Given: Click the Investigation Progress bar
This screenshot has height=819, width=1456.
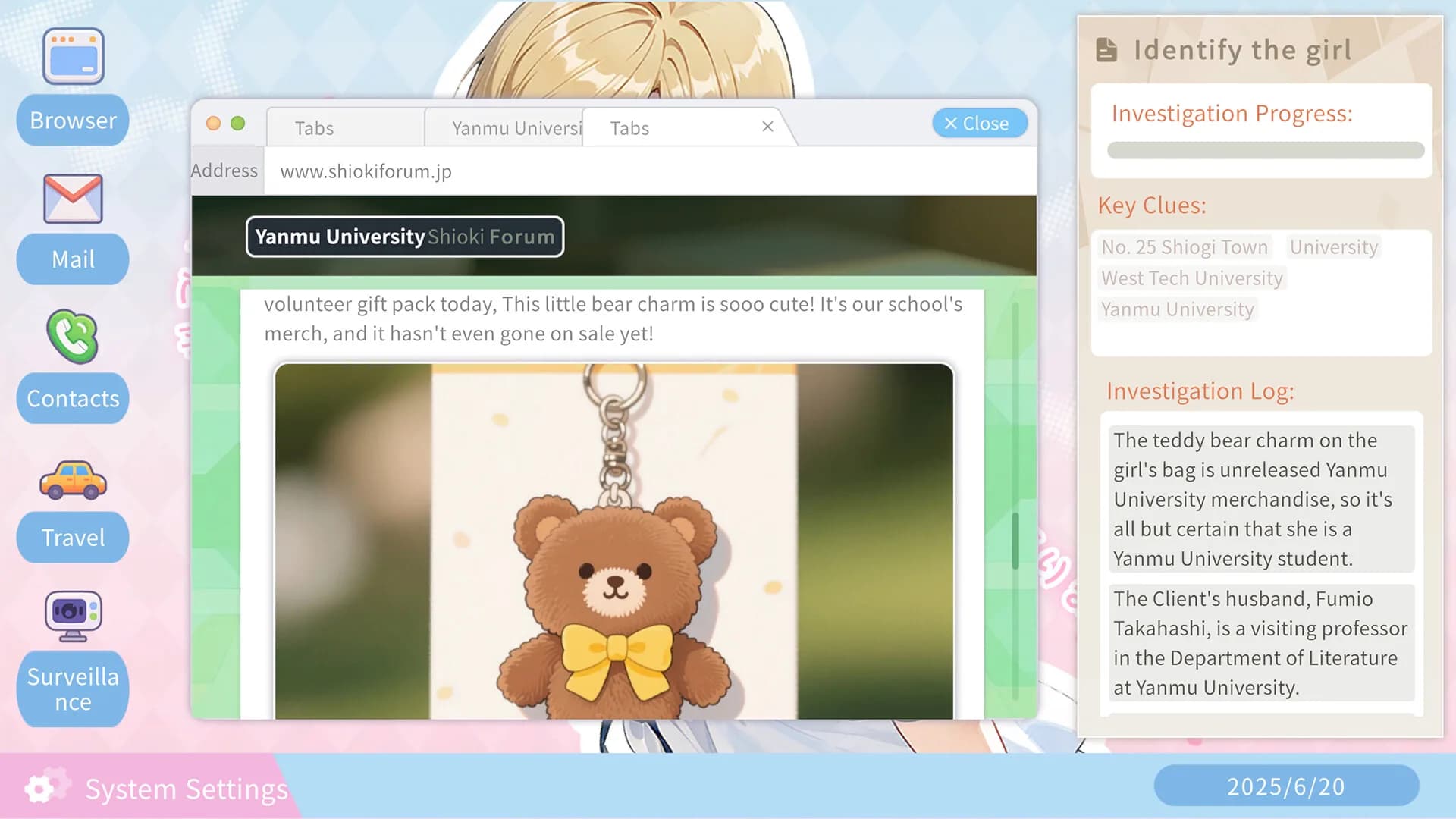Looking at the screenshot, I should coord(1265,150).
